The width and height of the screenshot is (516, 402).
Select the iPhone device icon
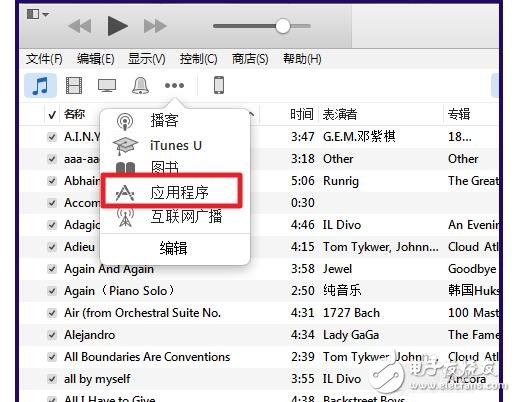(x=219, y=85)
